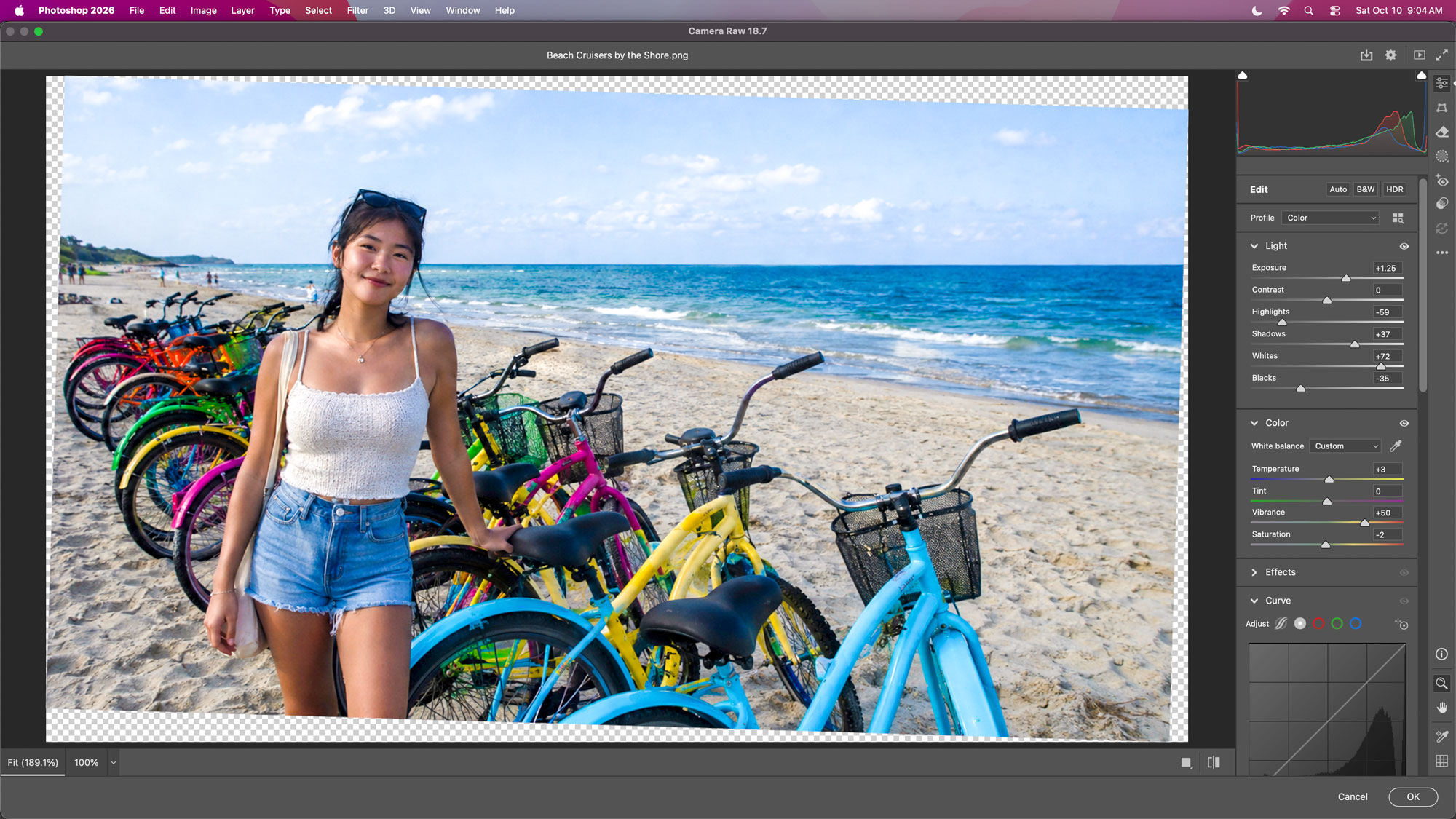Open Camera Raw preferences gear

1390,55
